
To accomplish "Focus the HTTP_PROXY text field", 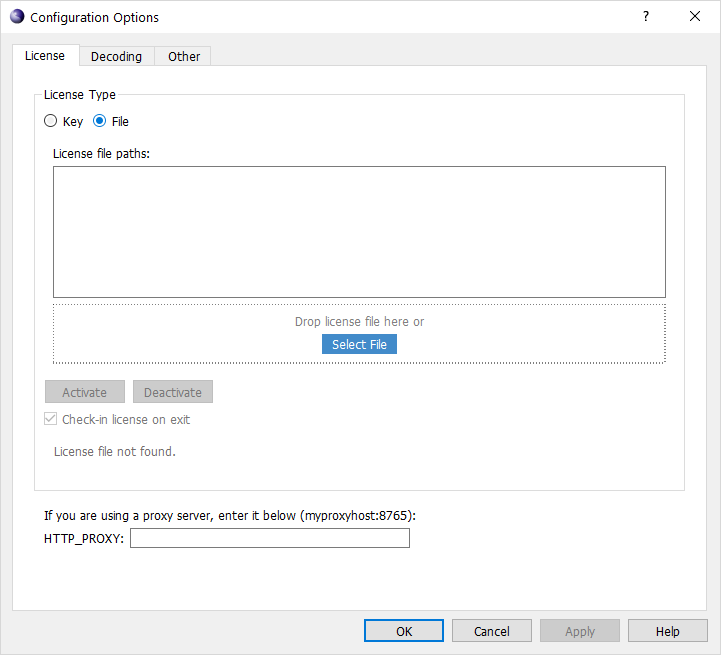I will [269, 539].
